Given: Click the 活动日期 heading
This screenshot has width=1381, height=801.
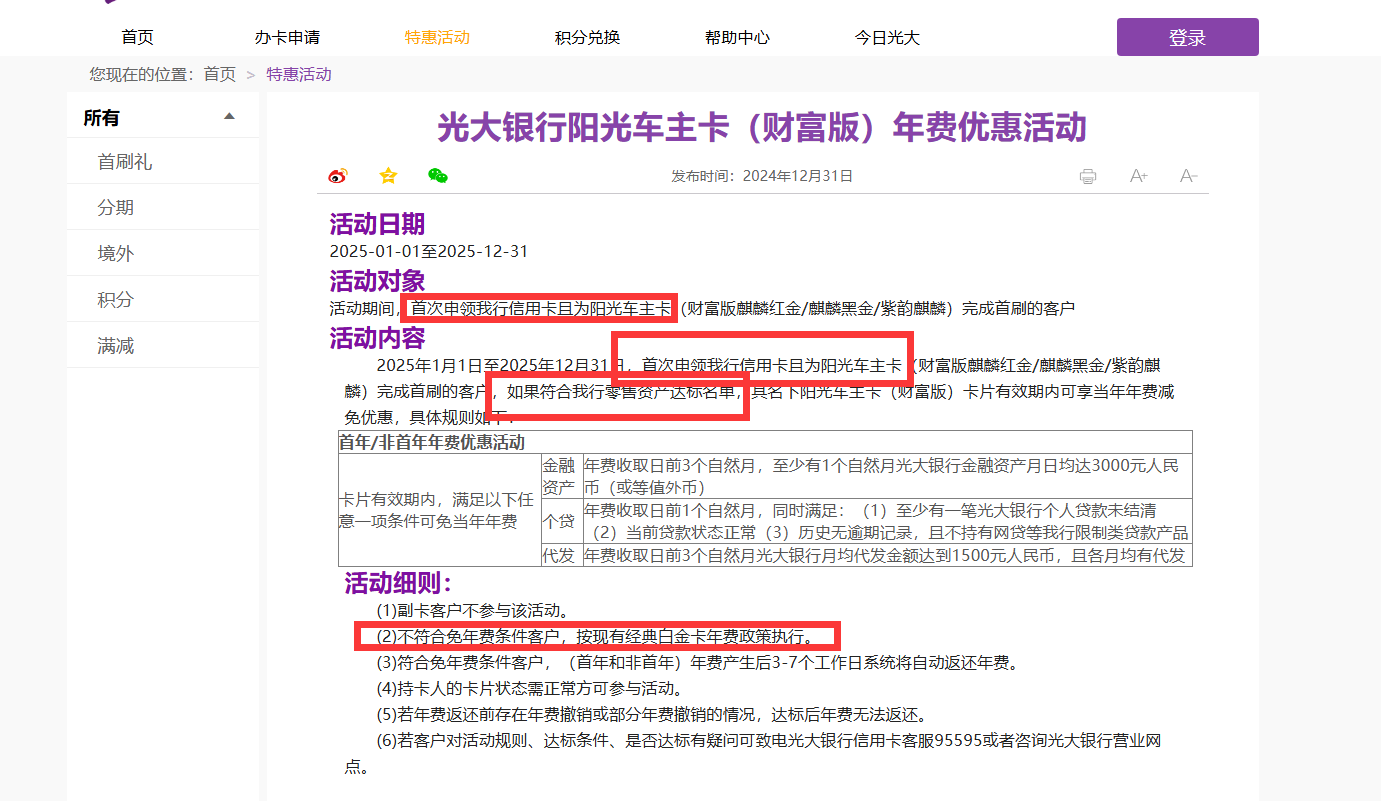Looking at the screenshot, I should point(377,224).
